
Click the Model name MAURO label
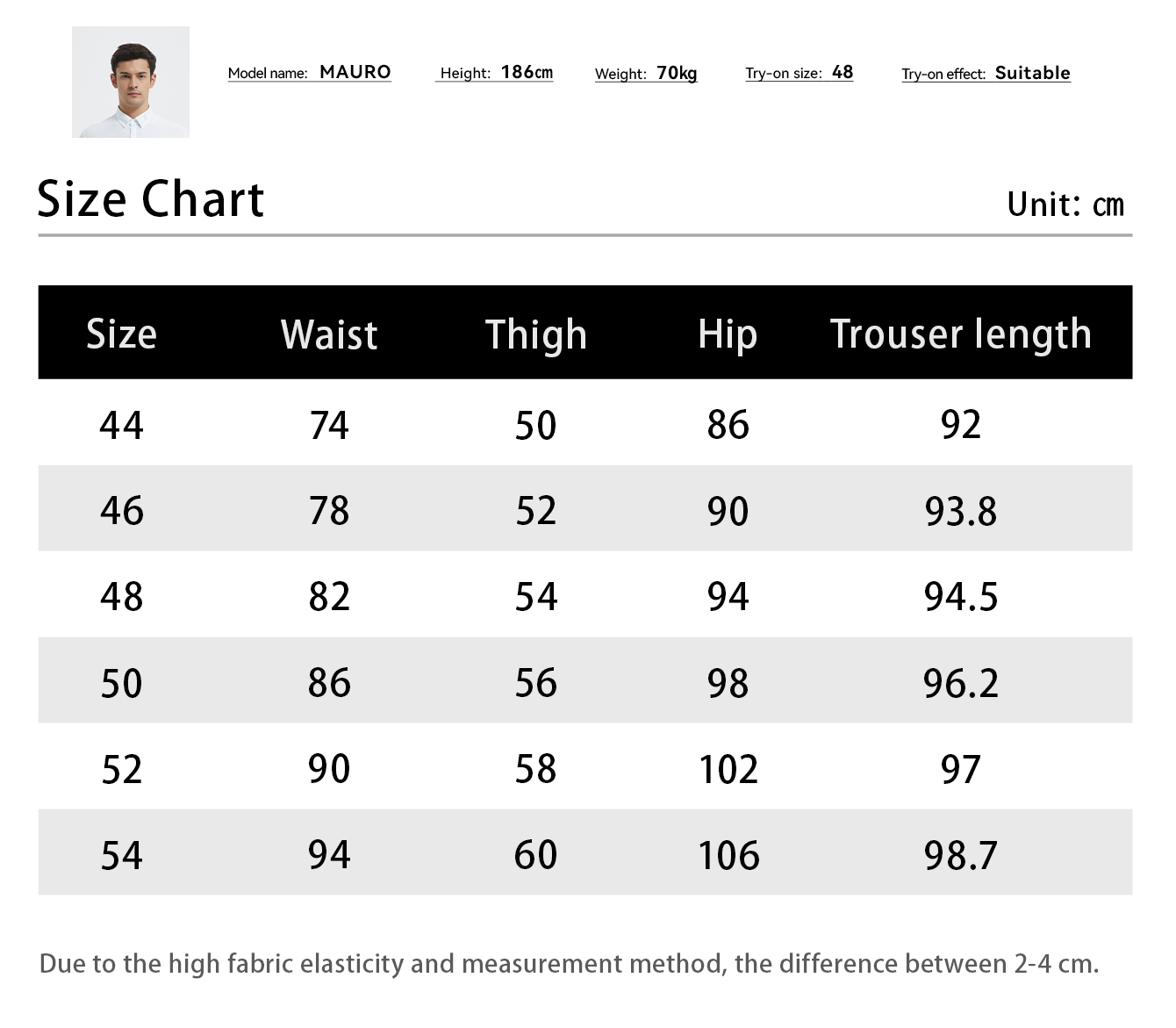coord(309,73)
